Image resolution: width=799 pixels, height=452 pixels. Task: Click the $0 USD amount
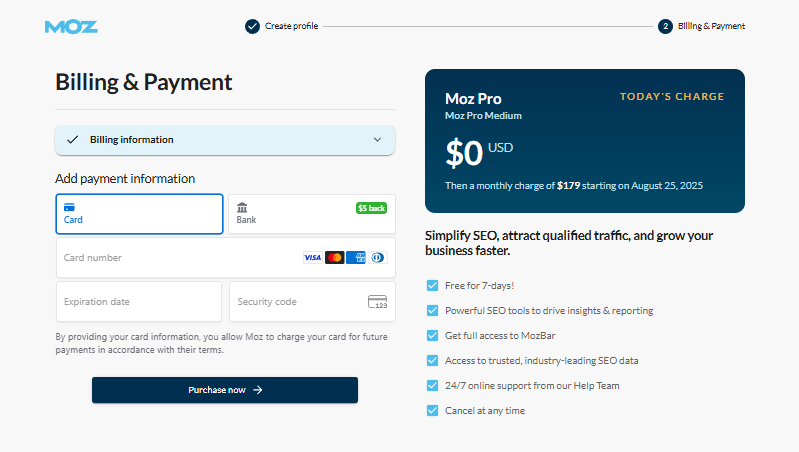click(479, 152)
